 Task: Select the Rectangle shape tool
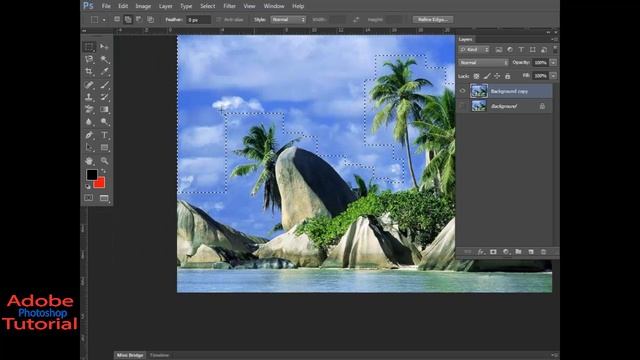tap(104, 147)
